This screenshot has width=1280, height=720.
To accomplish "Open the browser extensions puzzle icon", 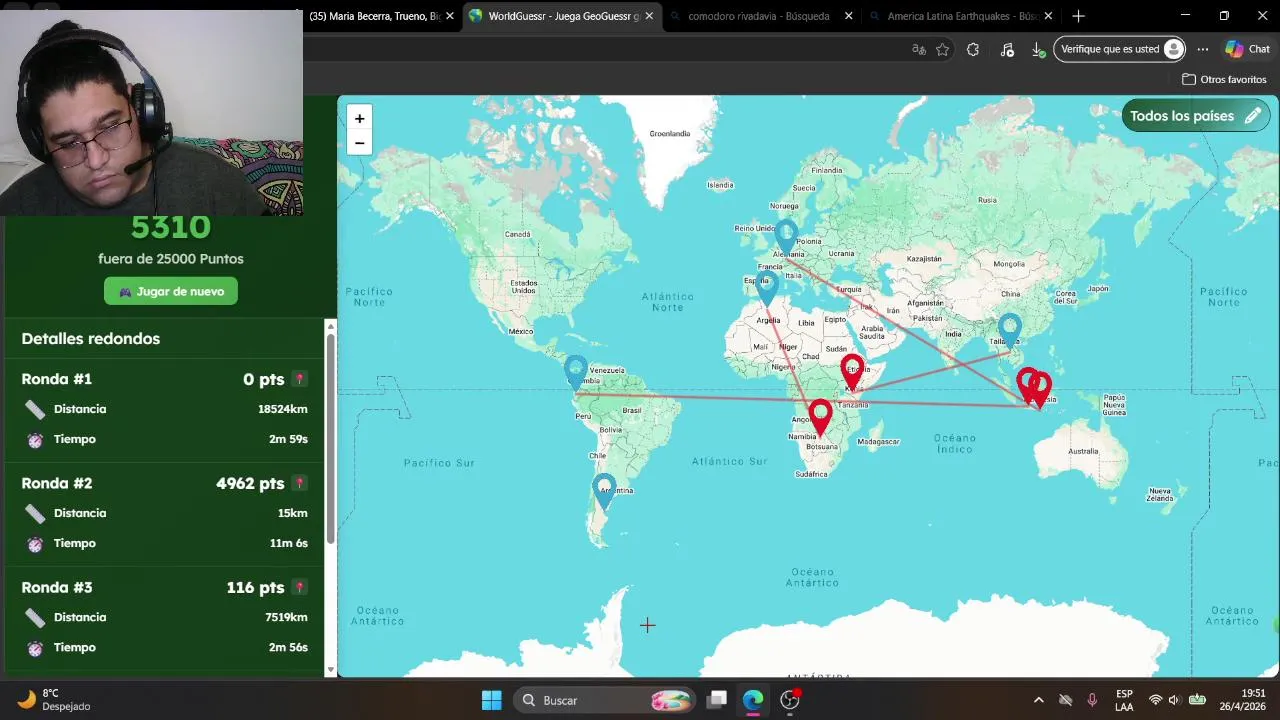I will click(x=973, y=49).
